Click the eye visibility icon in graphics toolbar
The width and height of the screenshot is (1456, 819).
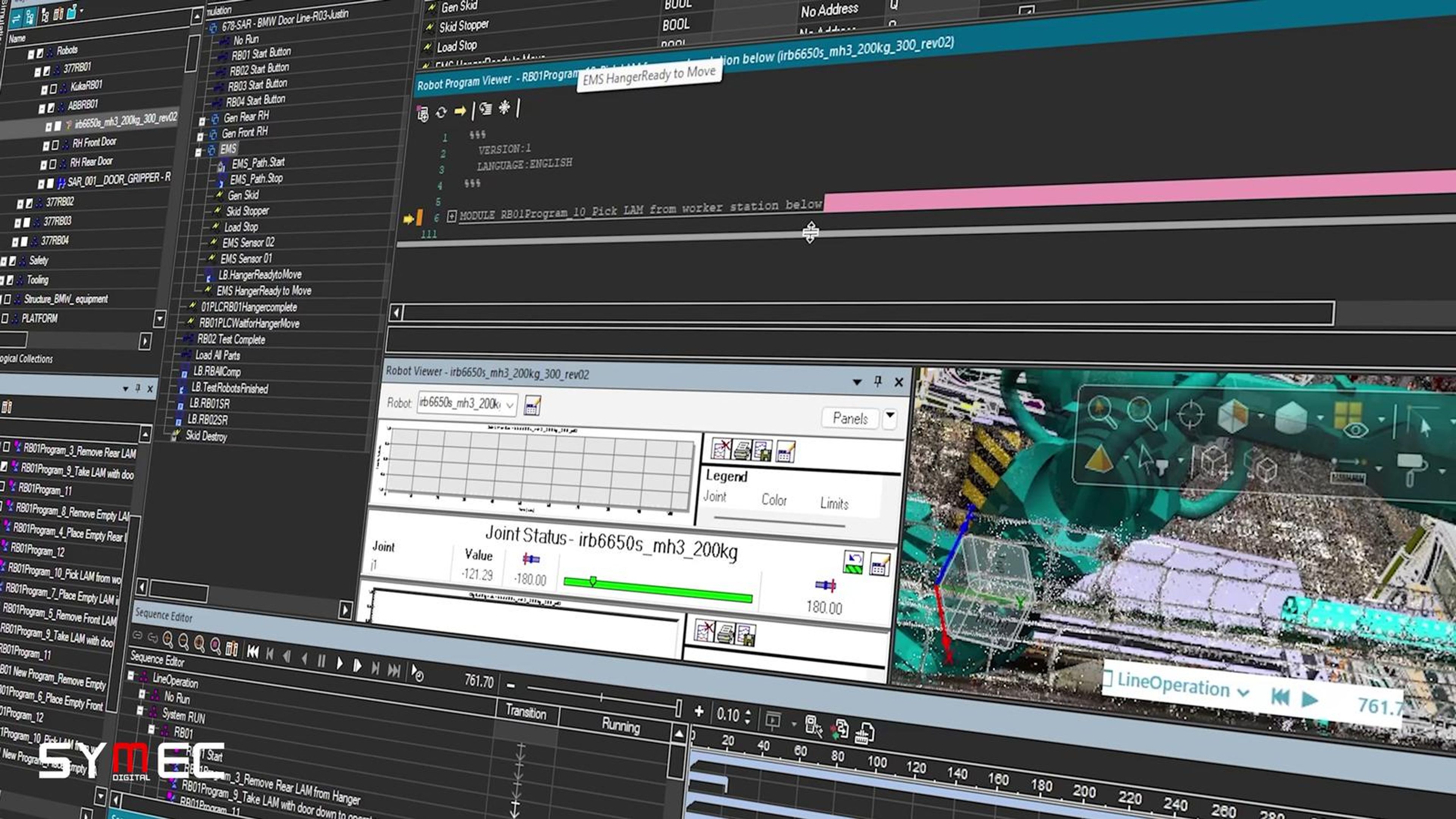coord(1356,430)
